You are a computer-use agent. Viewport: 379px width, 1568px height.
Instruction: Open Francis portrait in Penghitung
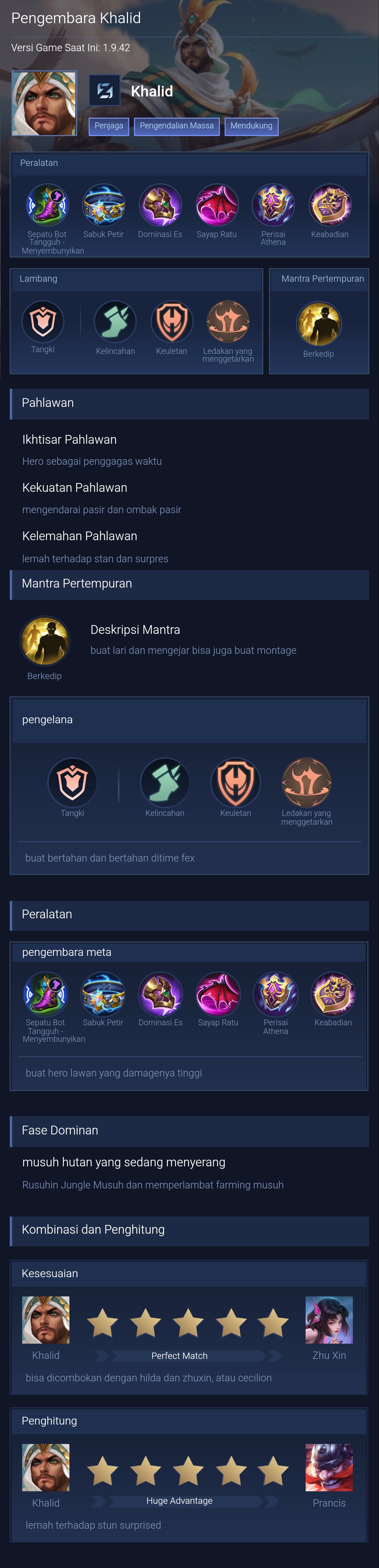click(329, 1467)
